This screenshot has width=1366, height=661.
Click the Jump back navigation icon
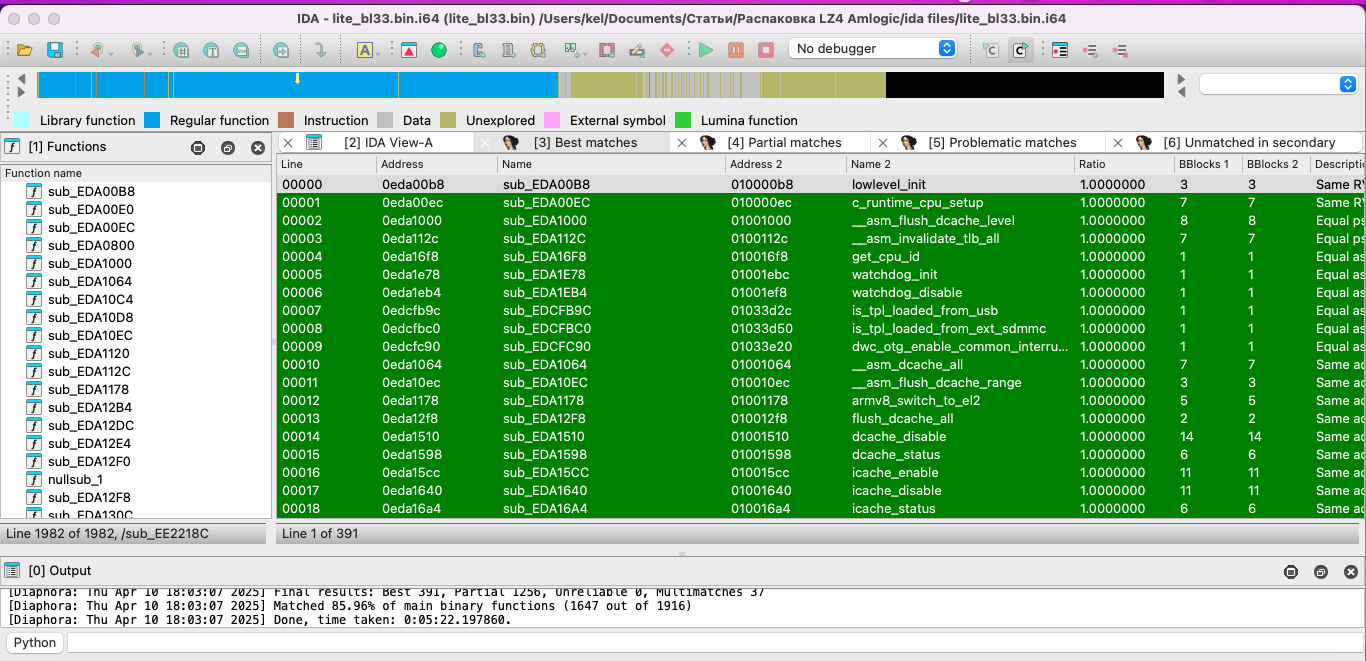point(97,49)
